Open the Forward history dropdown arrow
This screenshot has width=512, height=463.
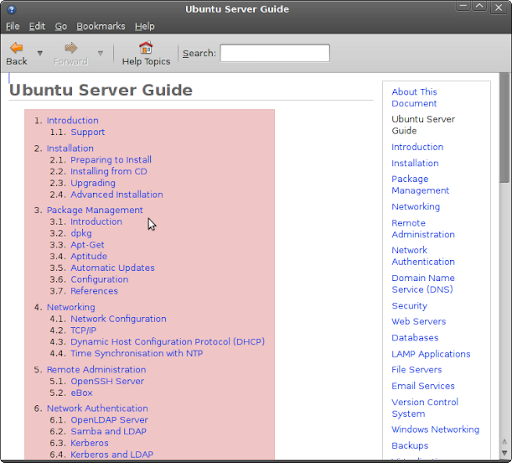coord(100,53)
